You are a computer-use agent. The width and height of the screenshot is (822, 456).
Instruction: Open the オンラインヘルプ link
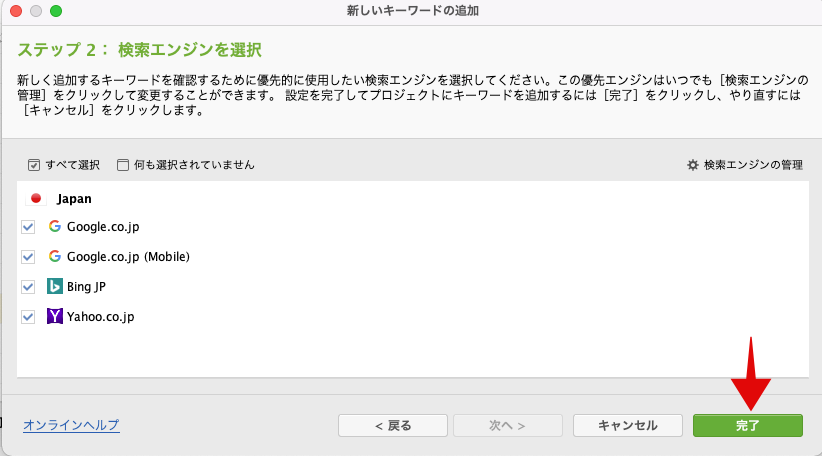71,425
